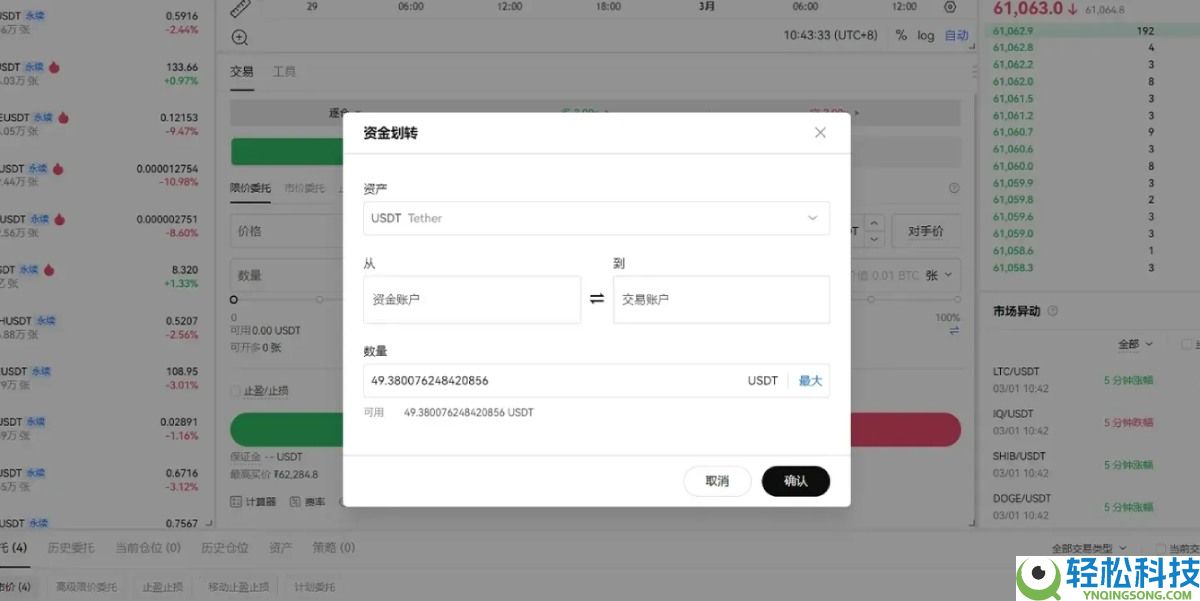Increase price with the stepper up arrow
1200x601 pixels.
875,224
